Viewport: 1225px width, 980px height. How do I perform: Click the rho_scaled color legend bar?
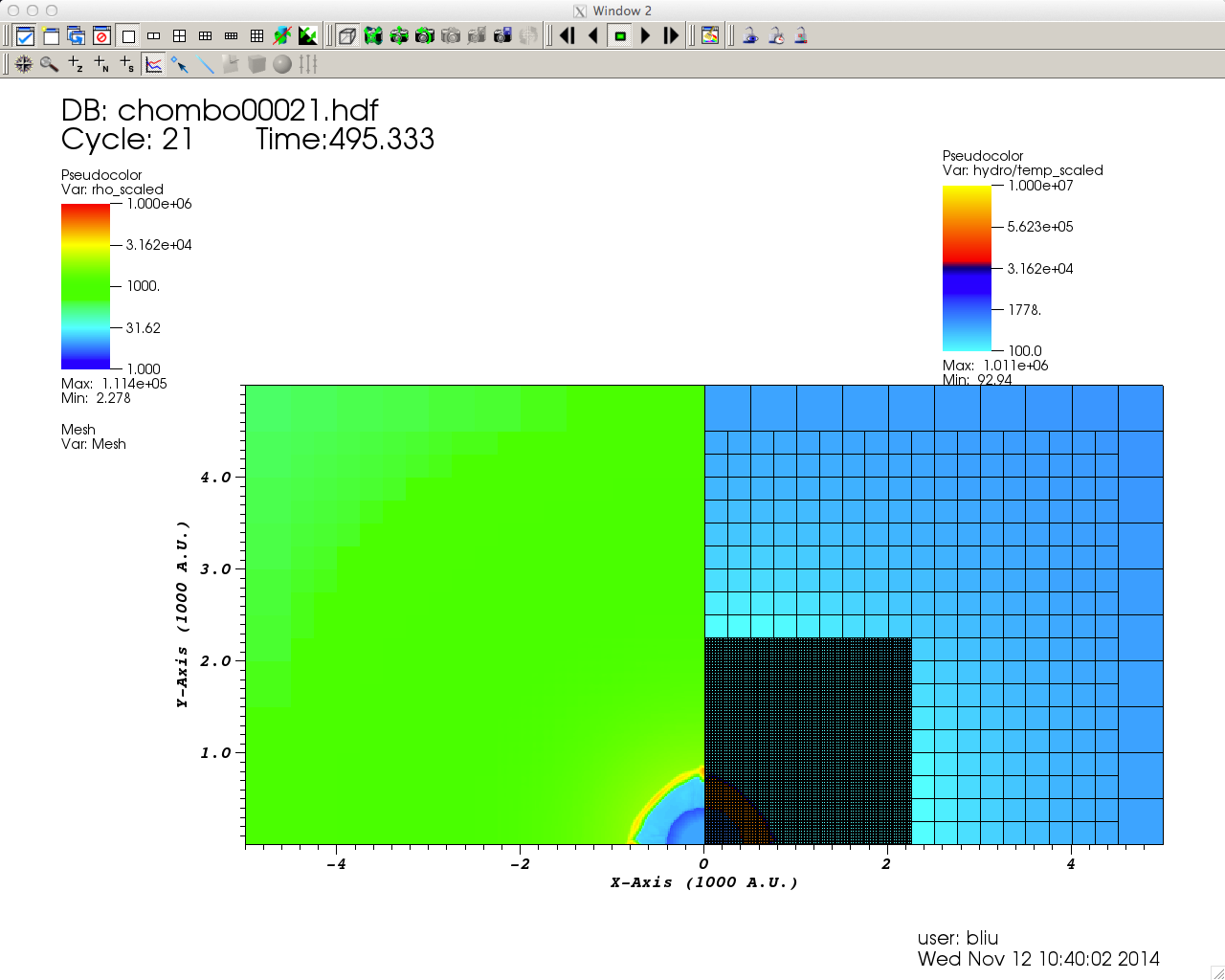pyautogui.click(x=86, y=286)
